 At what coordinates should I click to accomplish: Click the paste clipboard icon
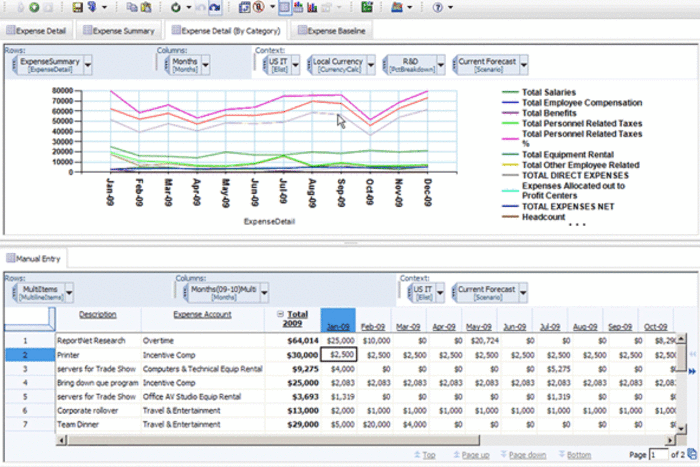click(146, 7)
